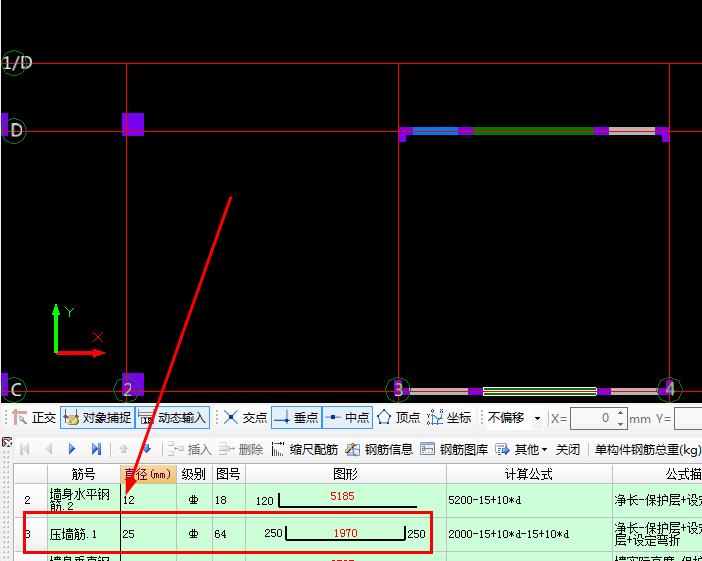This screenshot has height=561, width=702.
Task: Toggle 动态输入 dynamic input
Action: point(172,418)
